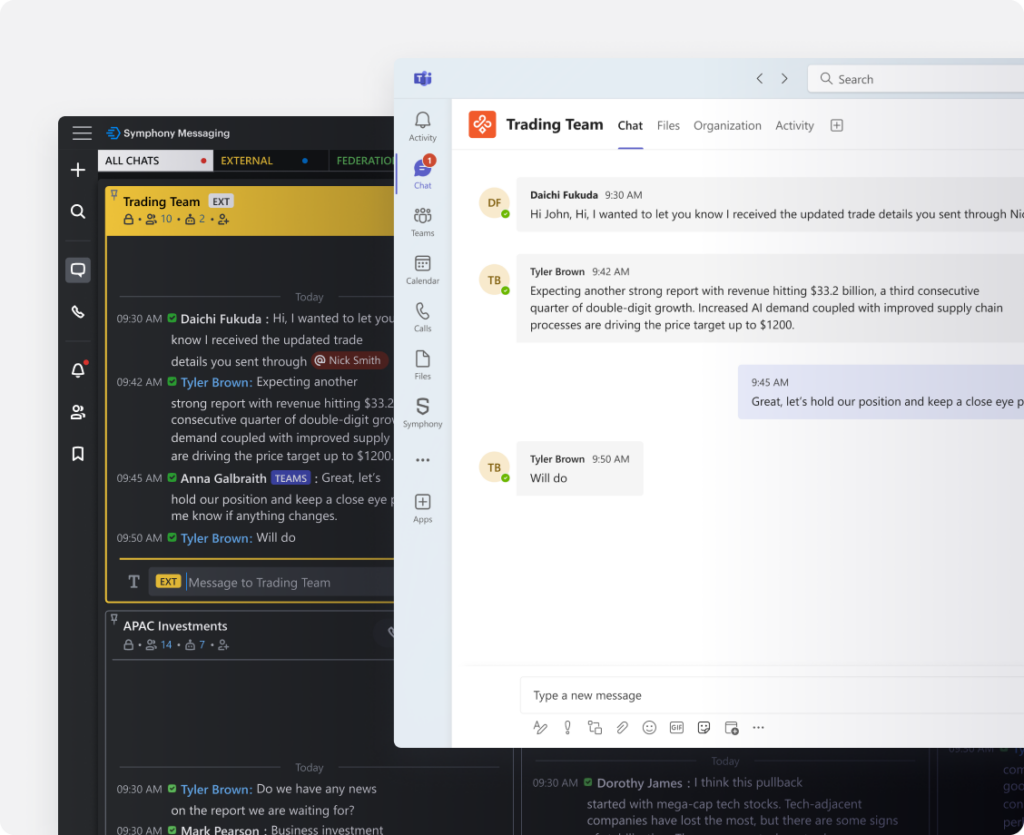Viewport: 1024px width, 835px height.
Task: Open Symphony notifications bell
Action: 78,370
